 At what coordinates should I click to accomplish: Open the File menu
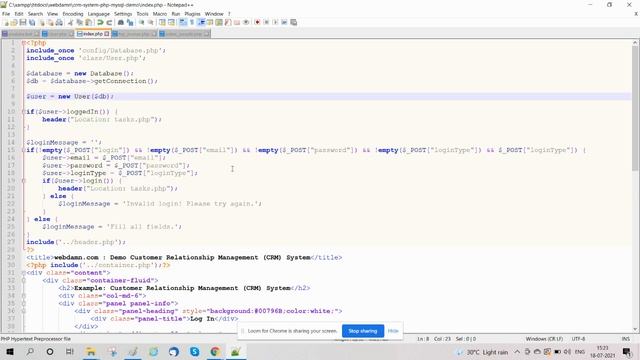[6, 14]
